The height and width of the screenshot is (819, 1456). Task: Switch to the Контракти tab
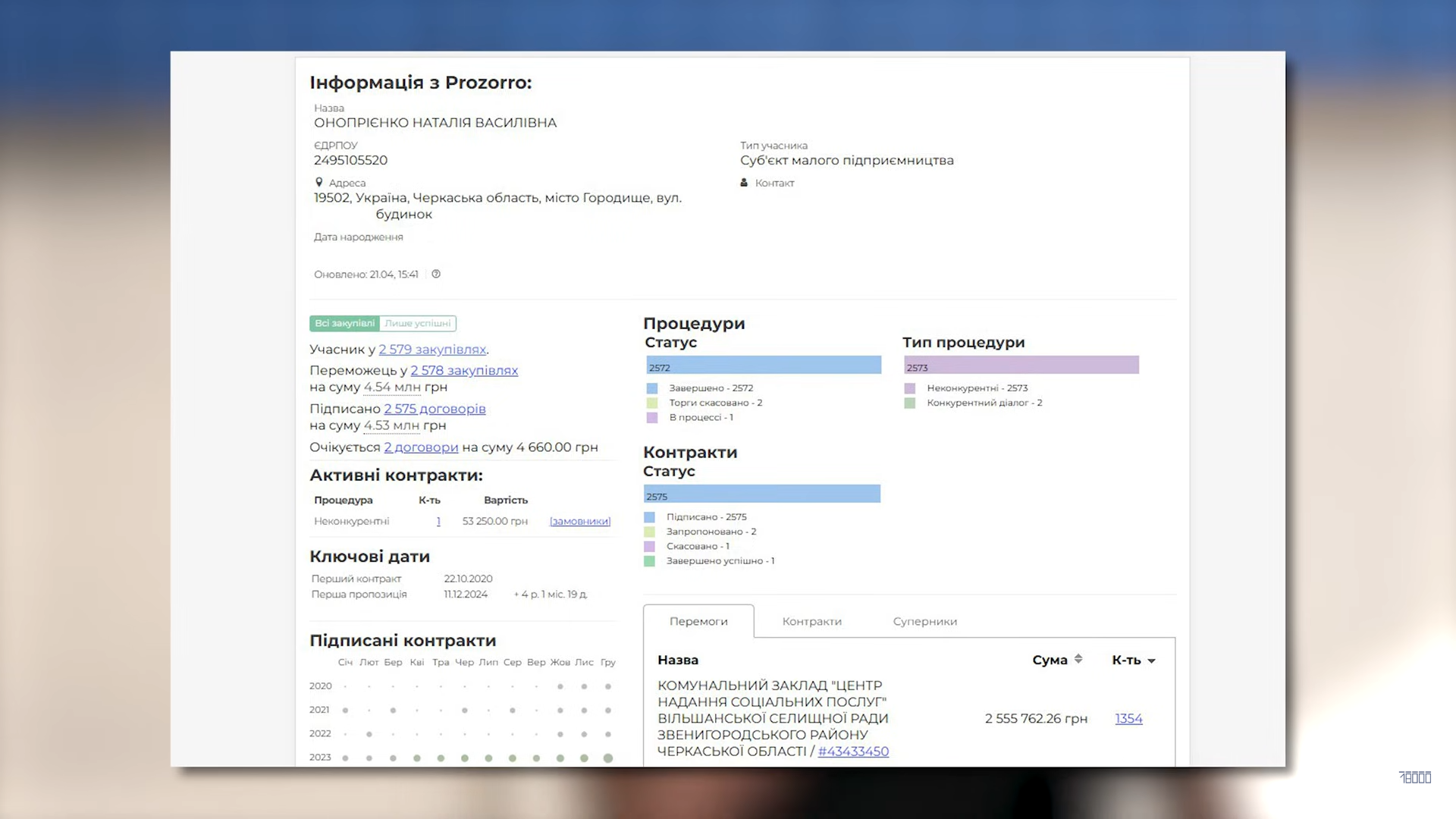coord(811,622)
